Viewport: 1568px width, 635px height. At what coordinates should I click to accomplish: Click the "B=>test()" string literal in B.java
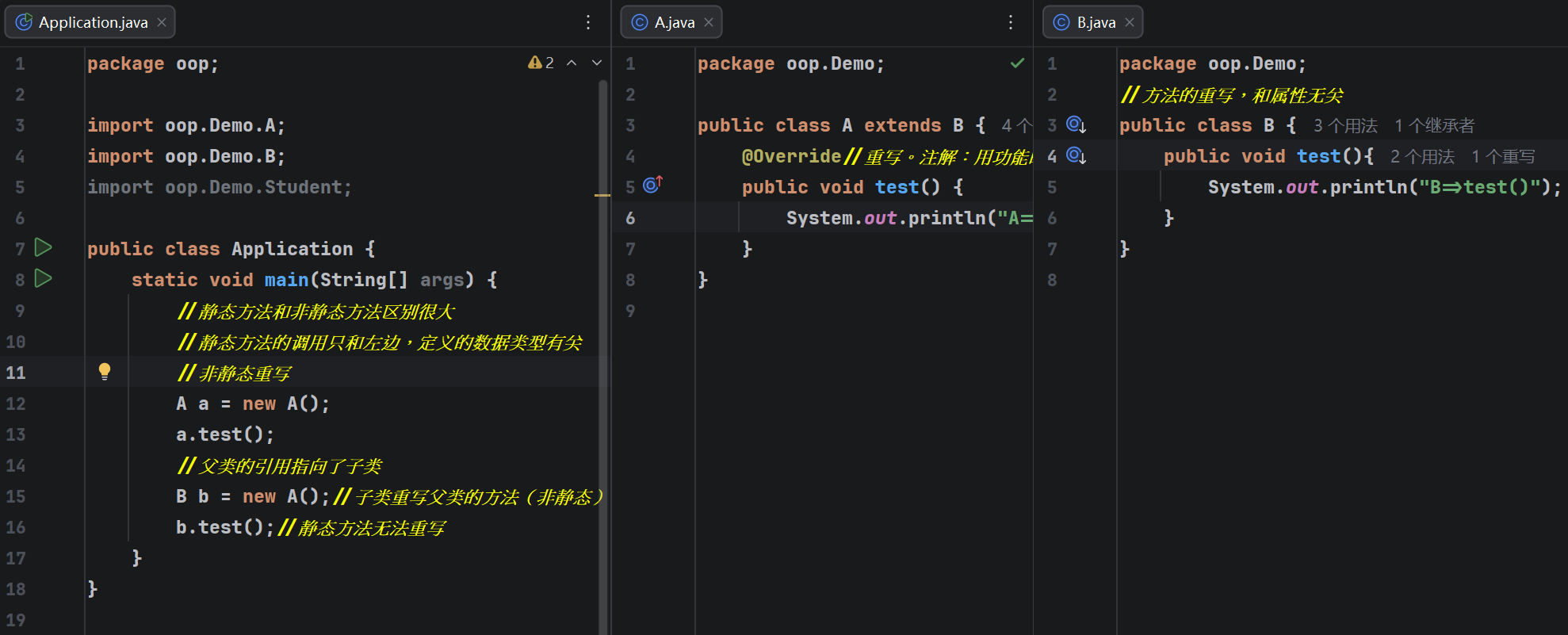click(1480, 187)
